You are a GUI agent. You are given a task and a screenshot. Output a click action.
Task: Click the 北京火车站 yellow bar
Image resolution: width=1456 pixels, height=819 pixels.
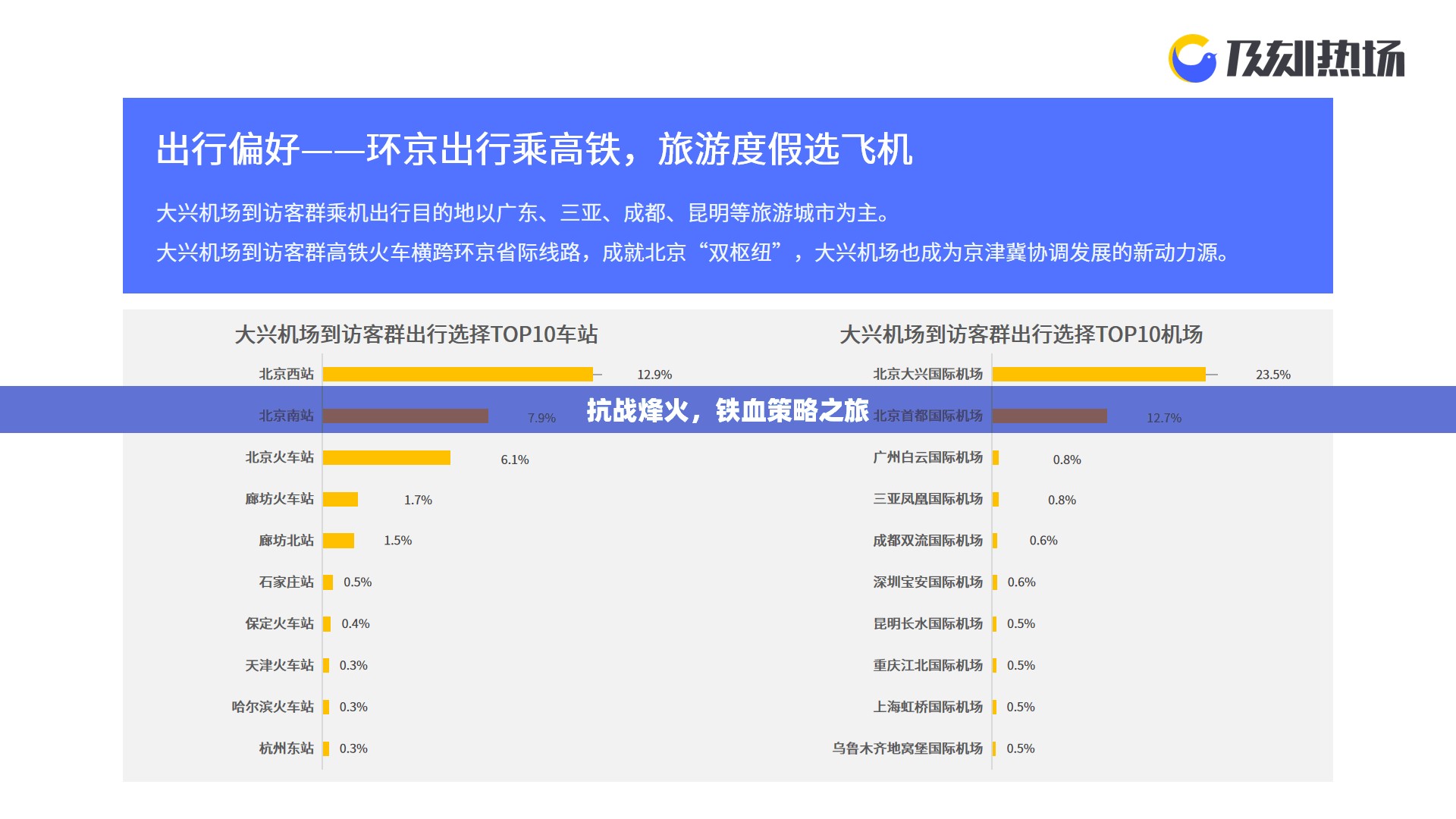[387, 457]
